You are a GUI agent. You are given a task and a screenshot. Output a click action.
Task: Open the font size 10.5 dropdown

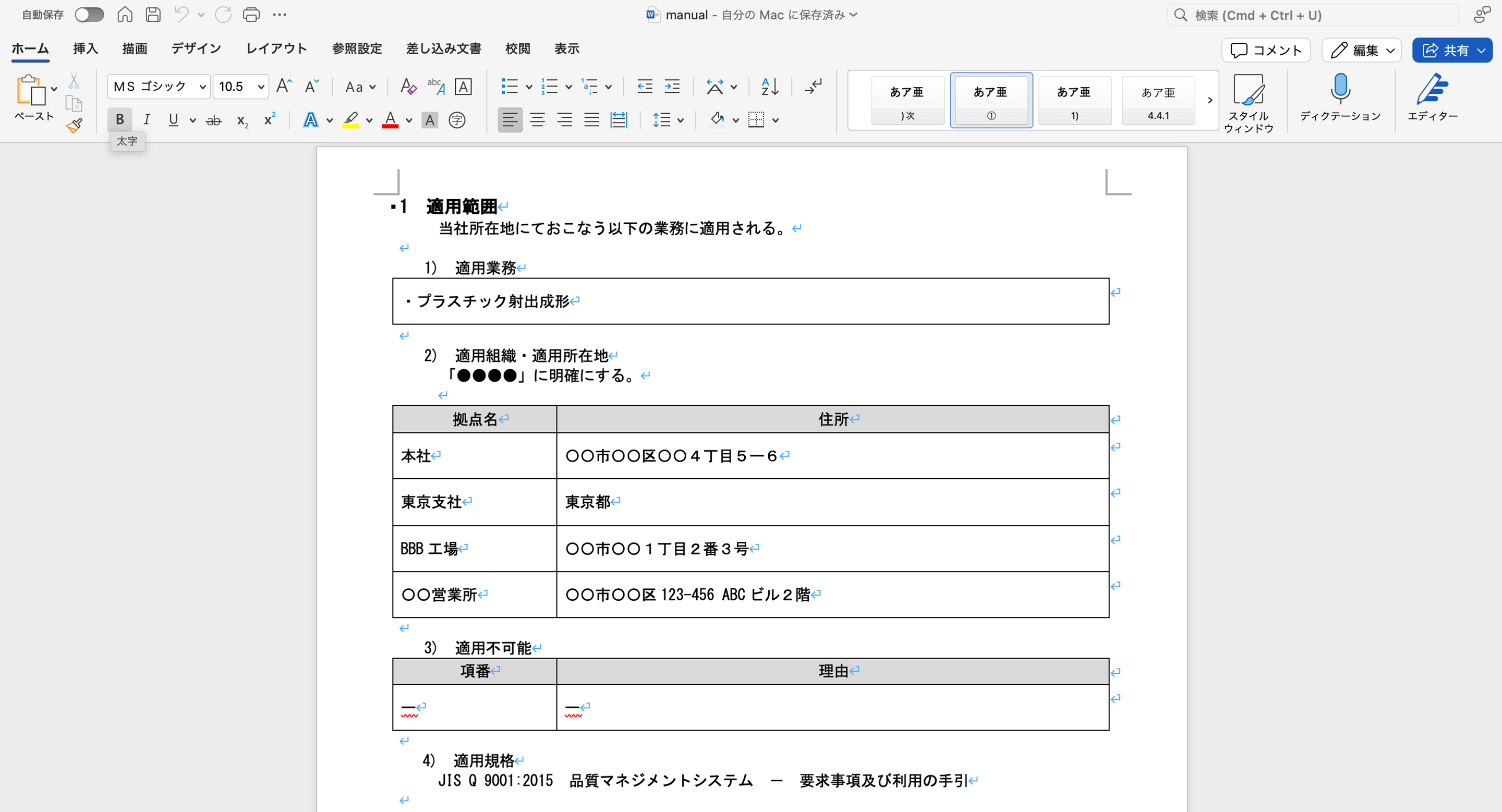point(261,87)
